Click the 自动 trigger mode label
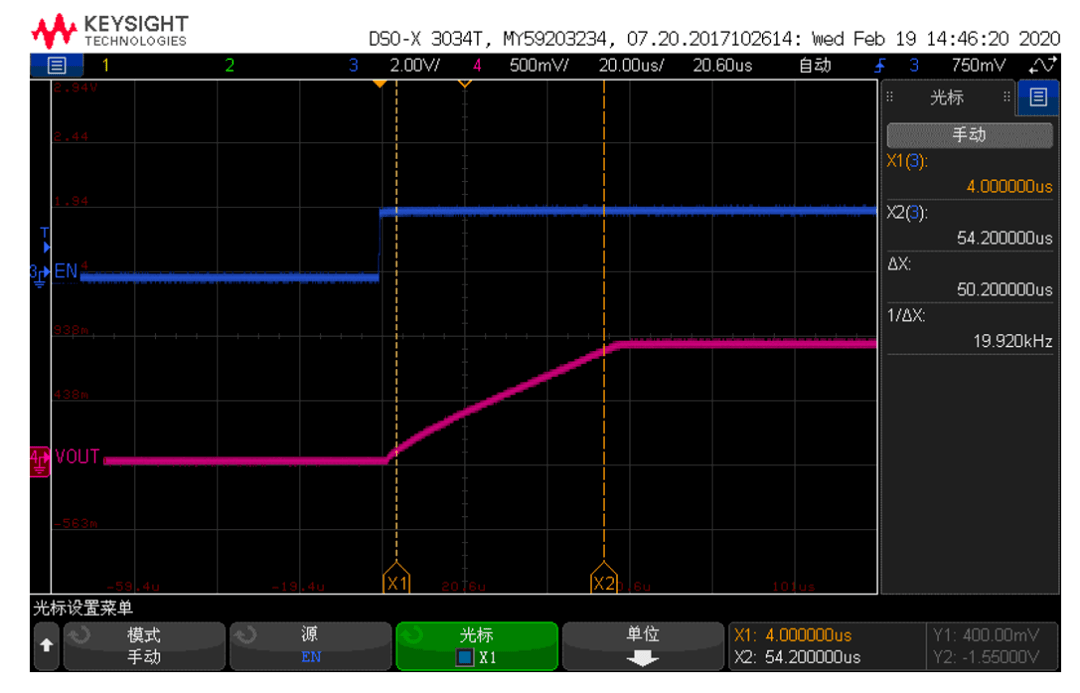Image resolution: width=1080 pixels, height=693 pixels. click(x=815, y=65)
